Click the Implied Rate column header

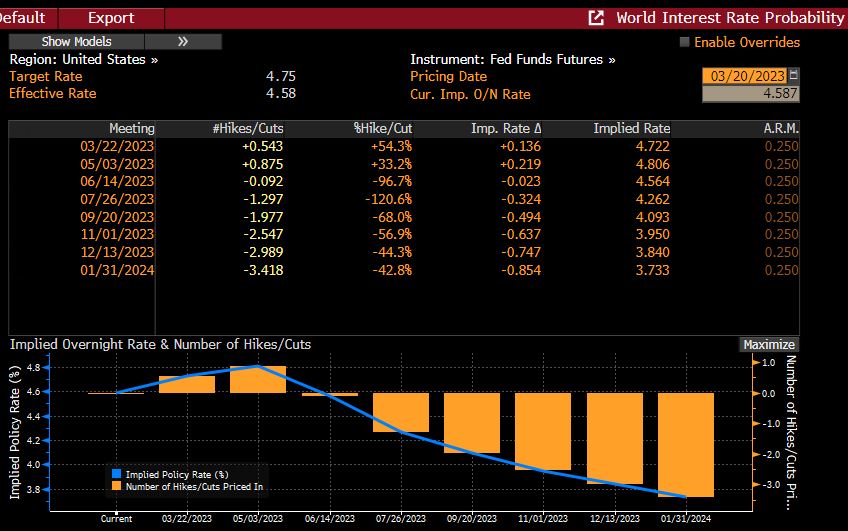pos(631,129)
